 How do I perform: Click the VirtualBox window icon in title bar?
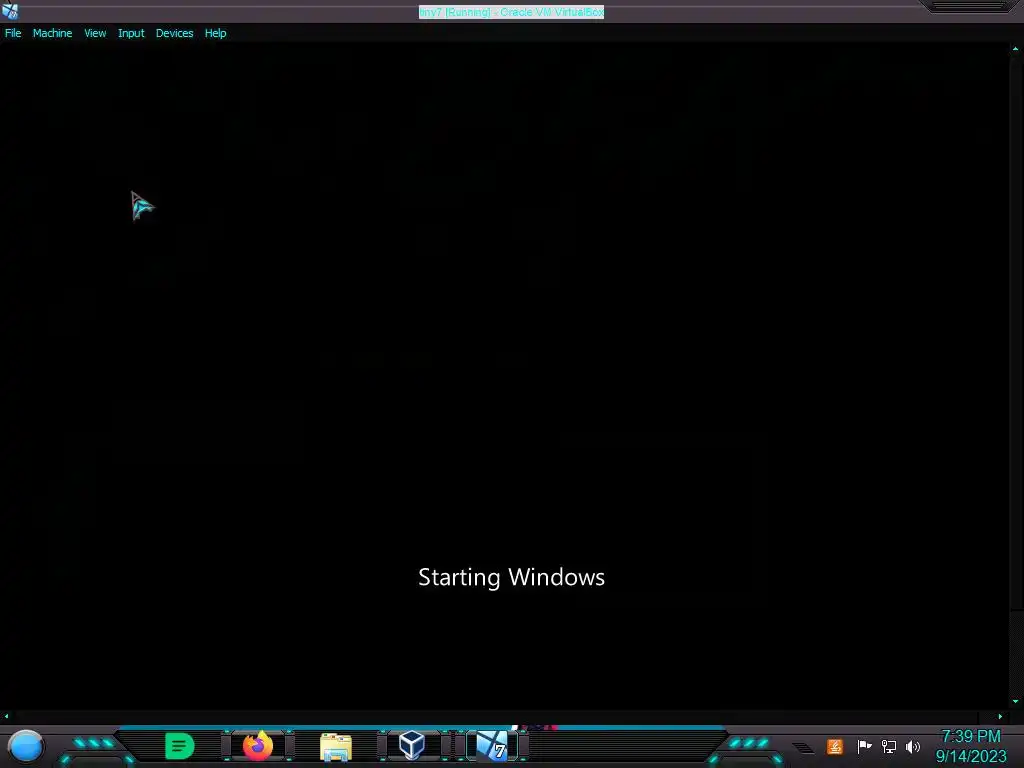(x=10, y=11)
